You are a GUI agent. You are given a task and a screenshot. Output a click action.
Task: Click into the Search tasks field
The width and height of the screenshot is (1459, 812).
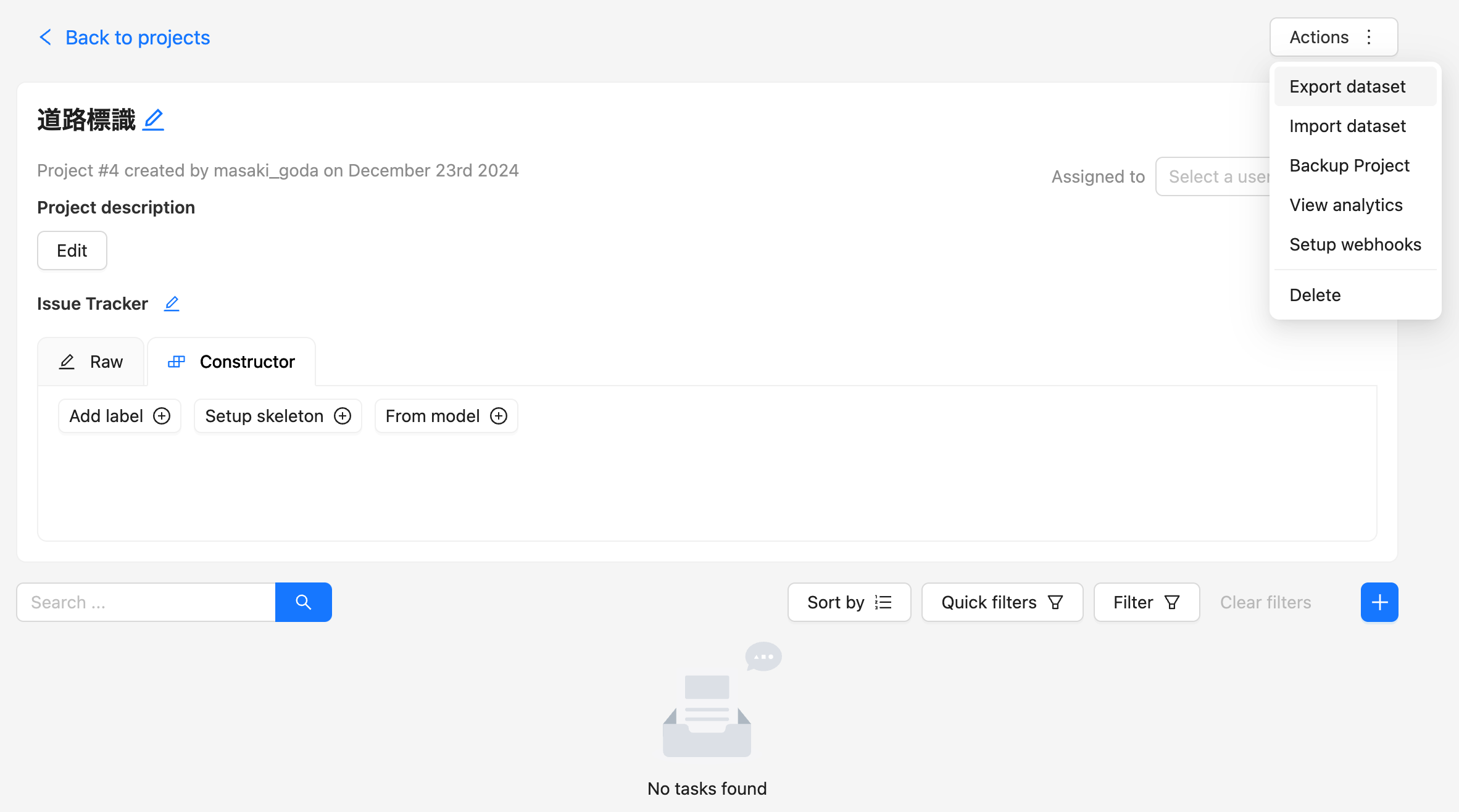coord(146,602)
